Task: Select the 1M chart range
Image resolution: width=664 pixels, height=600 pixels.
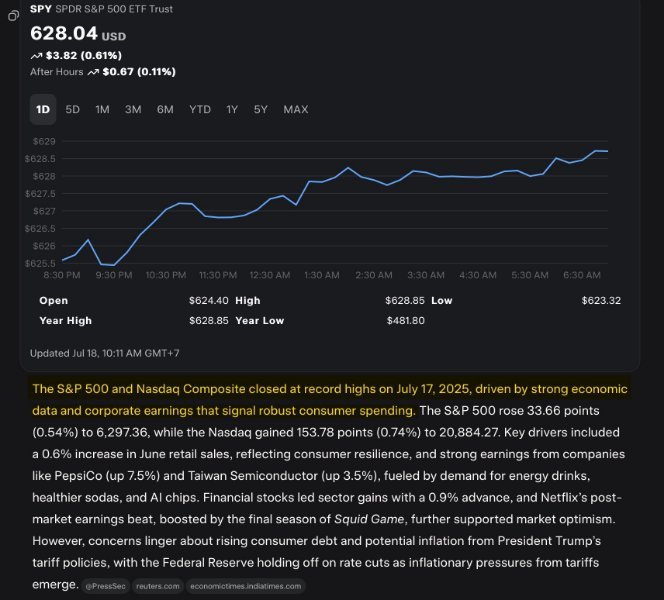Action: [102, 109]
